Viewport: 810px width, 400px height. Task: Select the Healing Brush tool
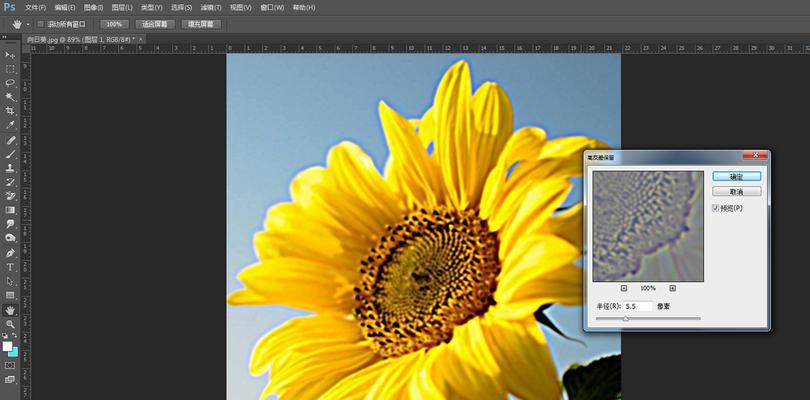10,140
